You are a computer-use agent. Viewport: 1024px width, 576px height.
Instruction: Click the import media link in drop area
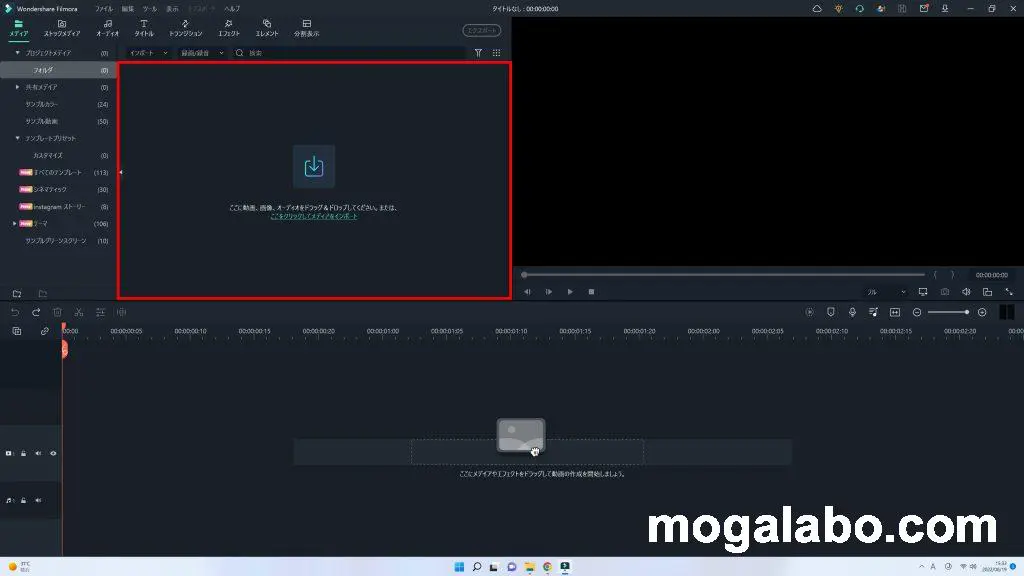tap(313, 216)
